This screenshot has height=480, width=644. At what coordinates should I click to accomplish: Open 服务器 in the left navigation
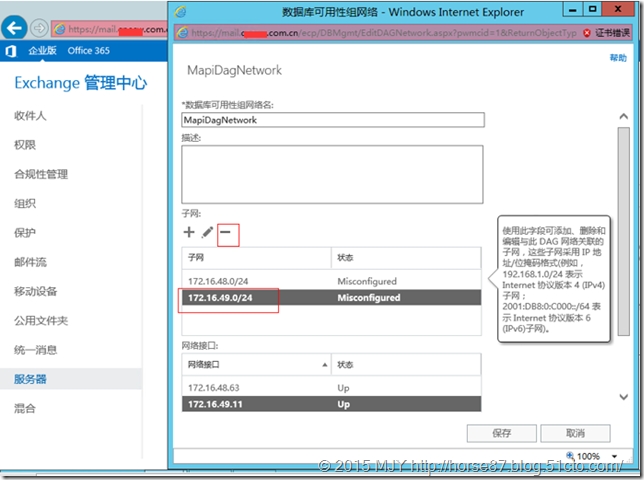(x=30, y=379)
